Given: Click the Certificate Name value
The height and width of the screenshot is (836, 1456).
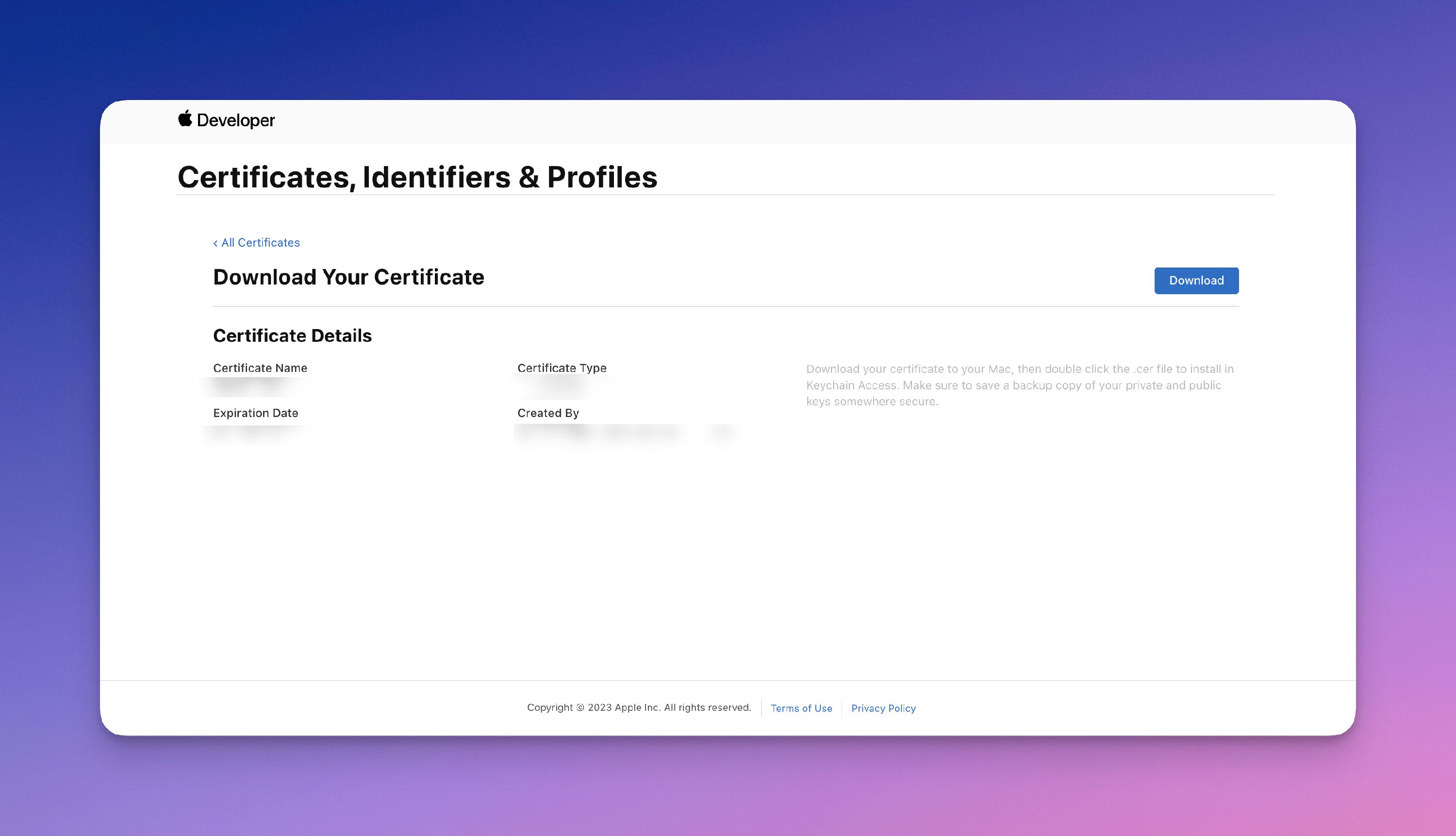Looking at the screenshot, I should coord(249,385).
